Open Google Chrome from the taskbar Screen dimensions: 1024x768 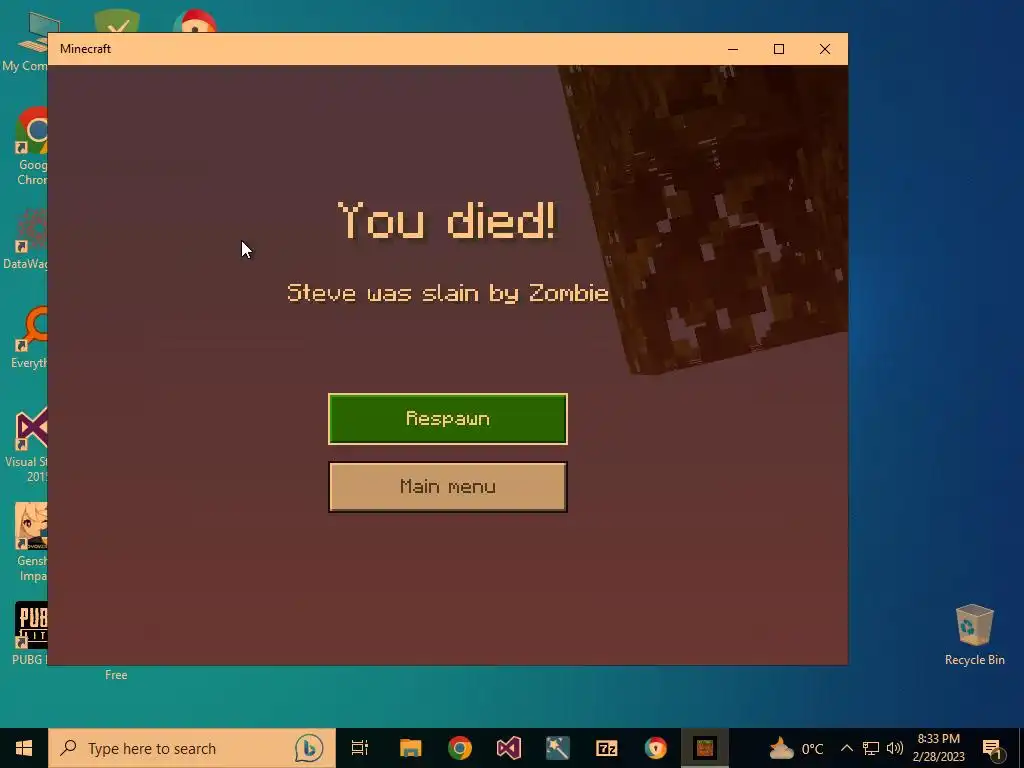pos(460,748)
